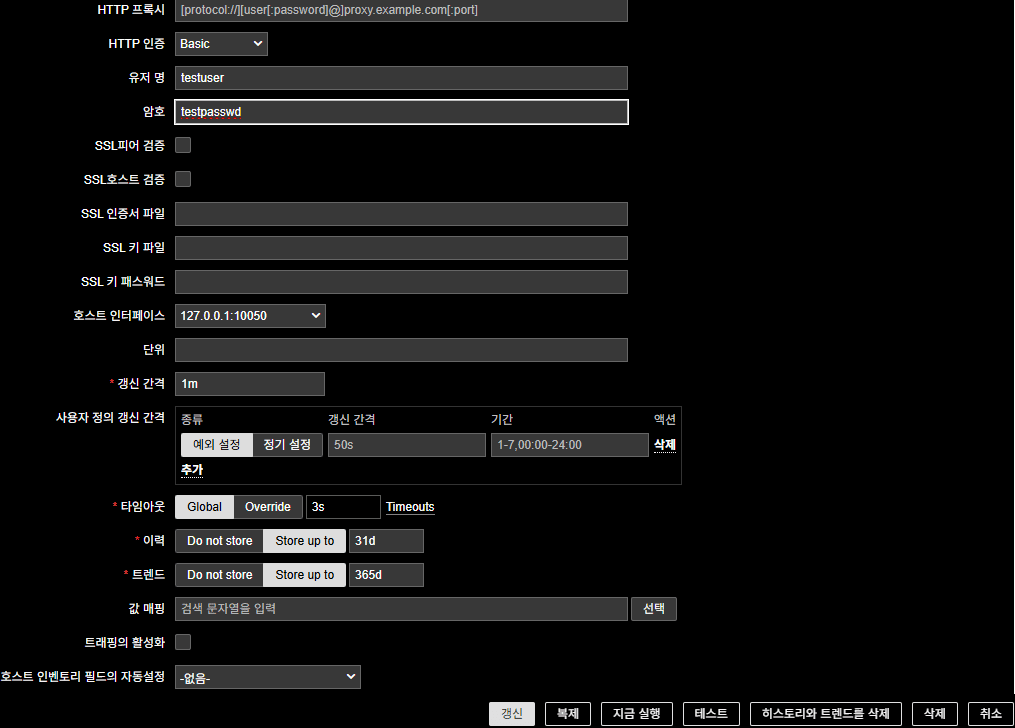Click the 히스토리와 트렌드를 삭제 button
This screenshot has width=1015, height=728.
(825, 714)
